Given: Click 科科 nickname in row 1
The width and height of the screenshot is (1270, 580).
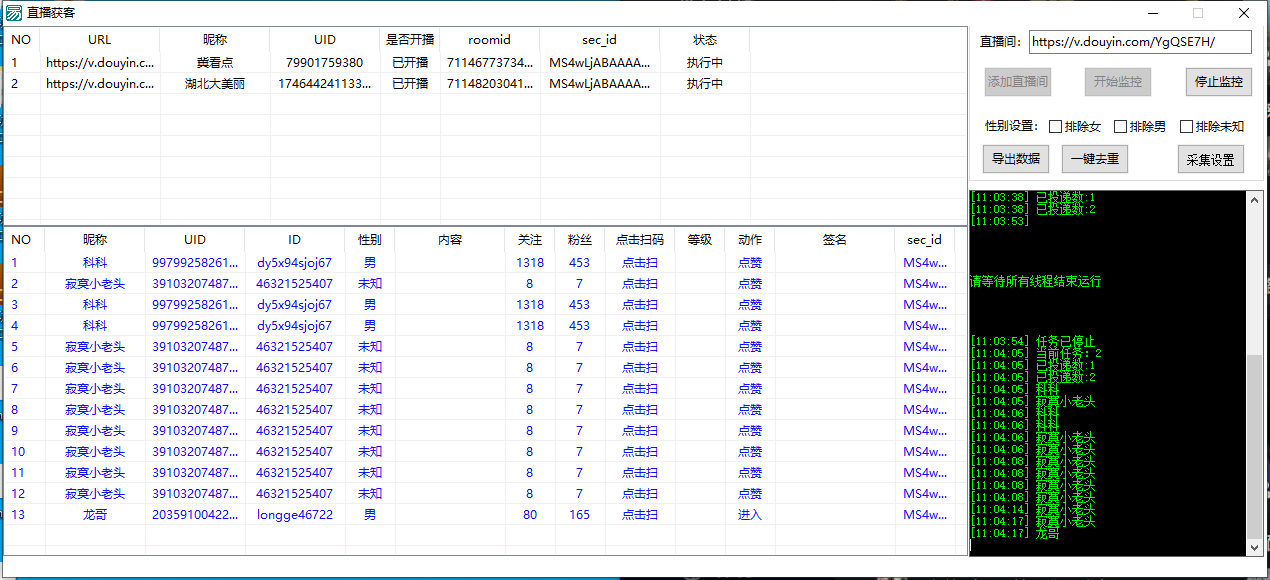Looking at the screenshot, I should pos(95,263).
